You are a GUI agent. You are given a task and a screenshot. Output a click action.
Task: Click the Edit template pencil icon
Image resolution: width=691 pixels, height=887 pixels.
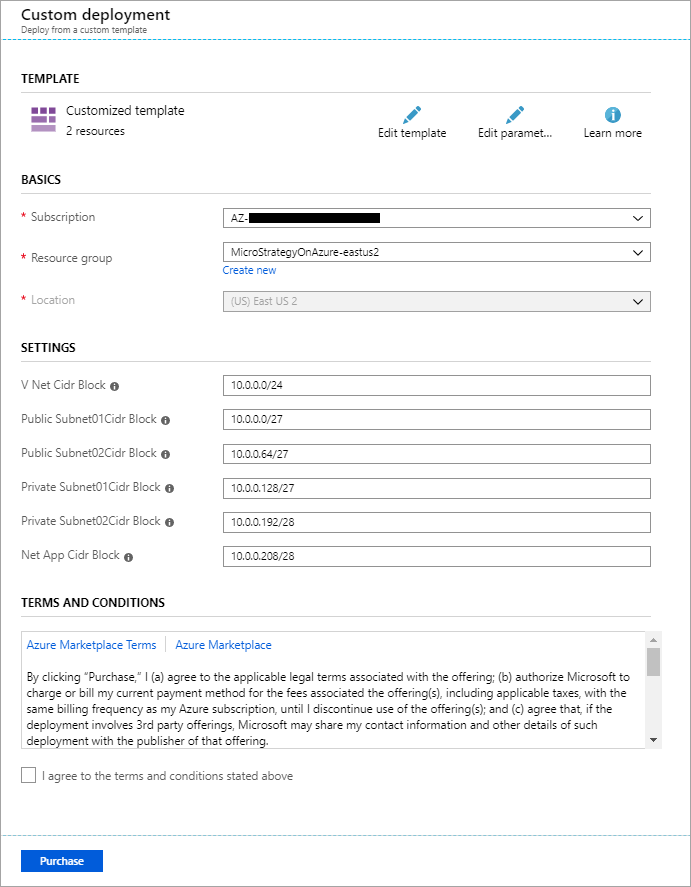point(412,114)
